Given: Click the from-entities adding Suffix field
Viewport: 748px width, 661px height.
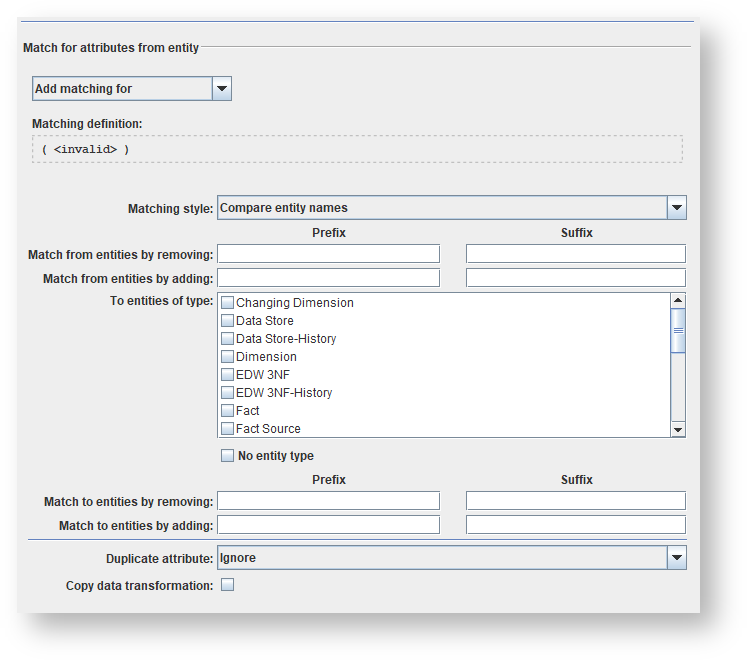Looking at the screenshot, I should [576, 278].
